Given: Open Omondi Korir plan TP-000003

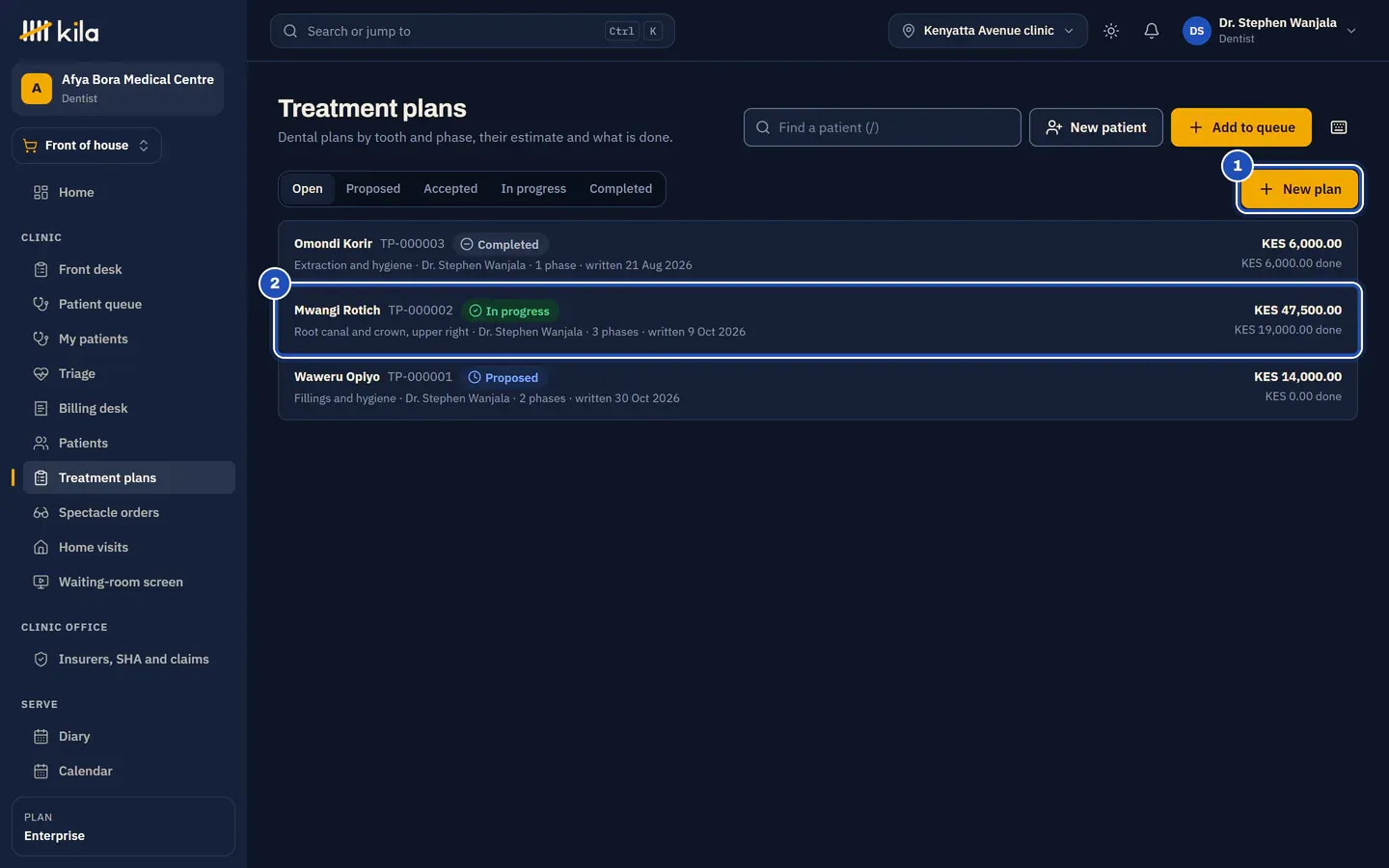Looking at the screenshot, I should click(818, 254).
